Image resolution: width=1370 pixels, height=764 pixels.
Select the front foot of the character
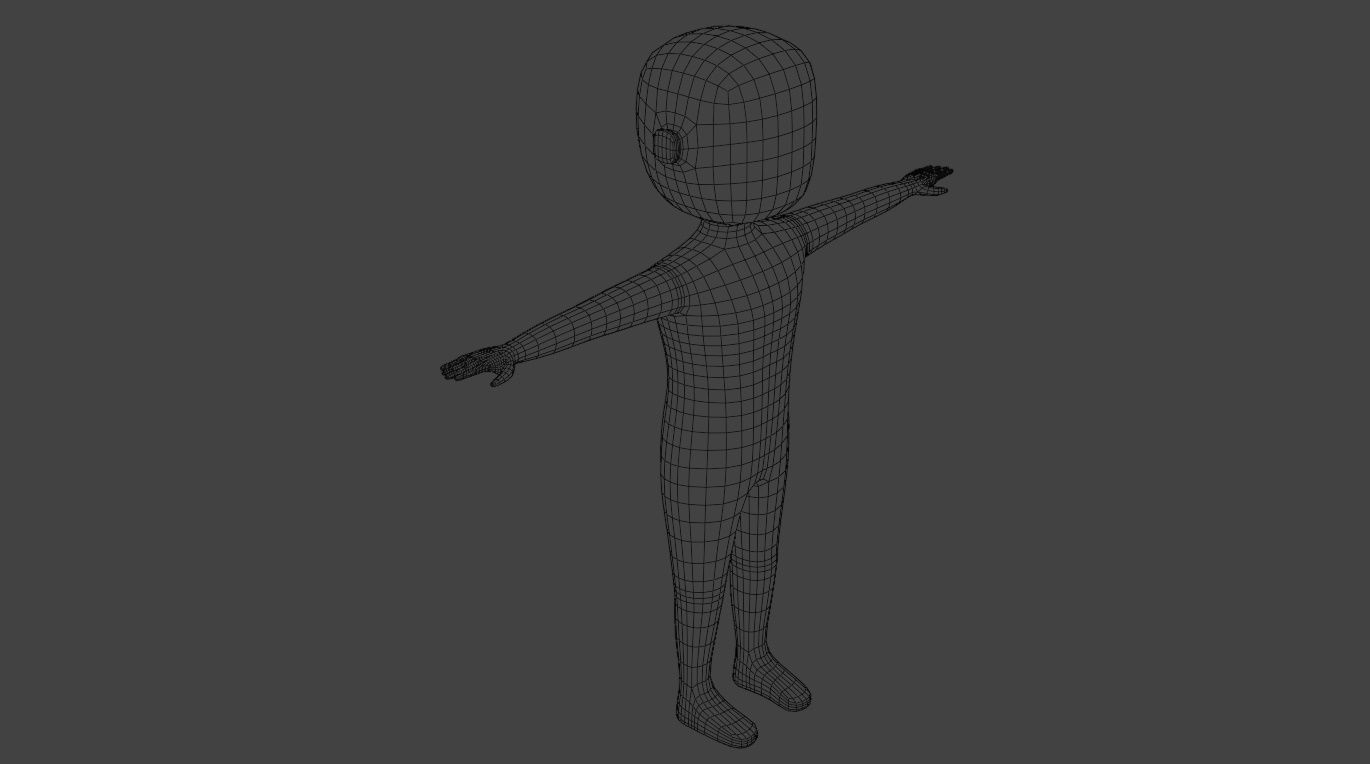(716, 714)
